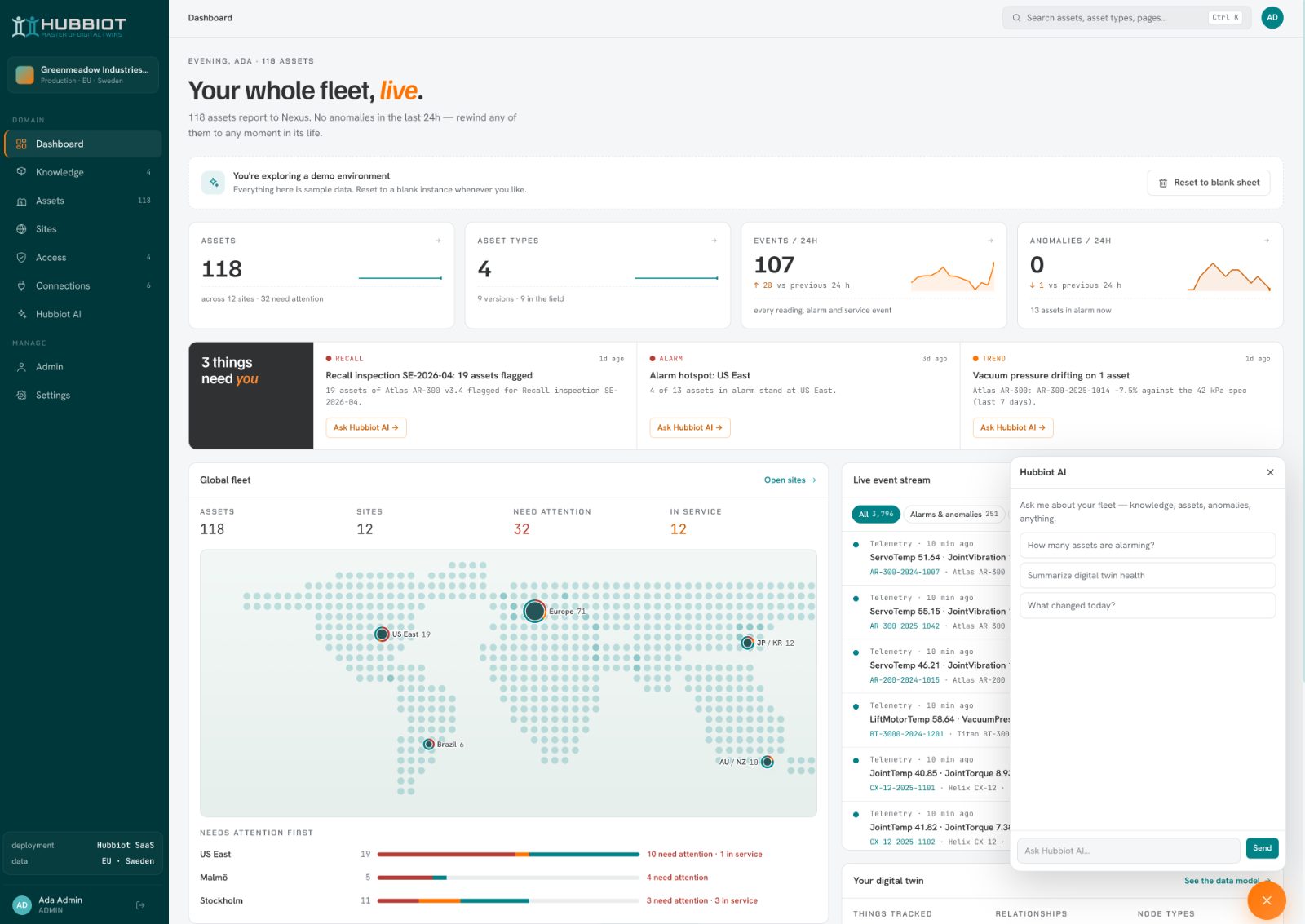Click the 'Dashboard' breadcrumb title
Screen dimensions: 1305x924
tap(210, 18)
